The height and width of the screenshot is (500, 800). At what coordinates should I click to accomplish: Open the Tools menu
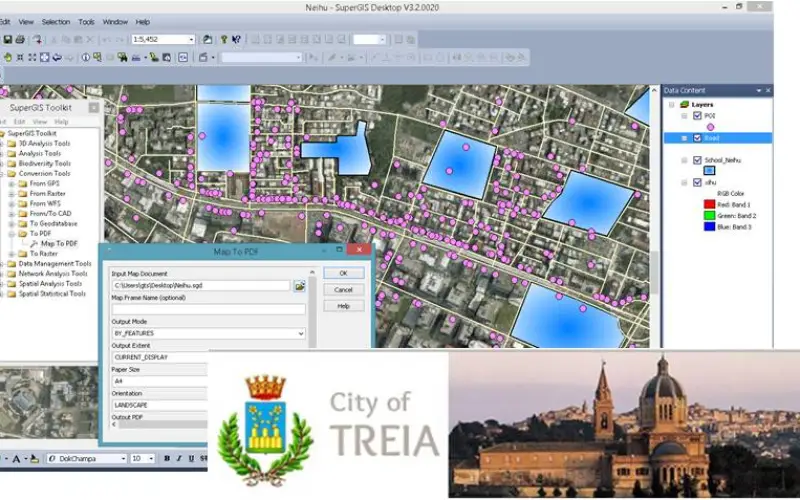(86, 22)
